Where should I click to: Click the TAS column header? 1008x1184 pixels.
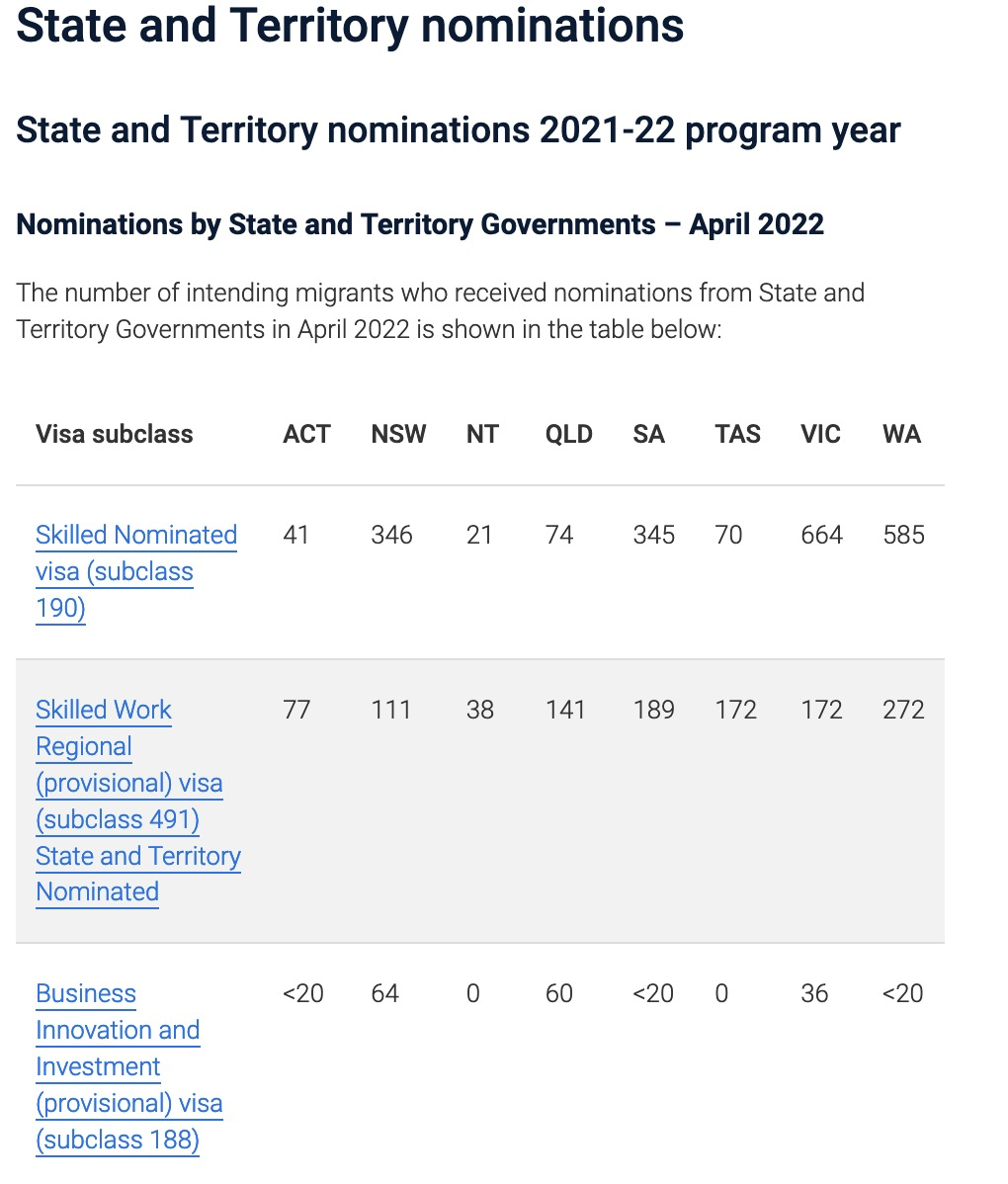point(737,434)
